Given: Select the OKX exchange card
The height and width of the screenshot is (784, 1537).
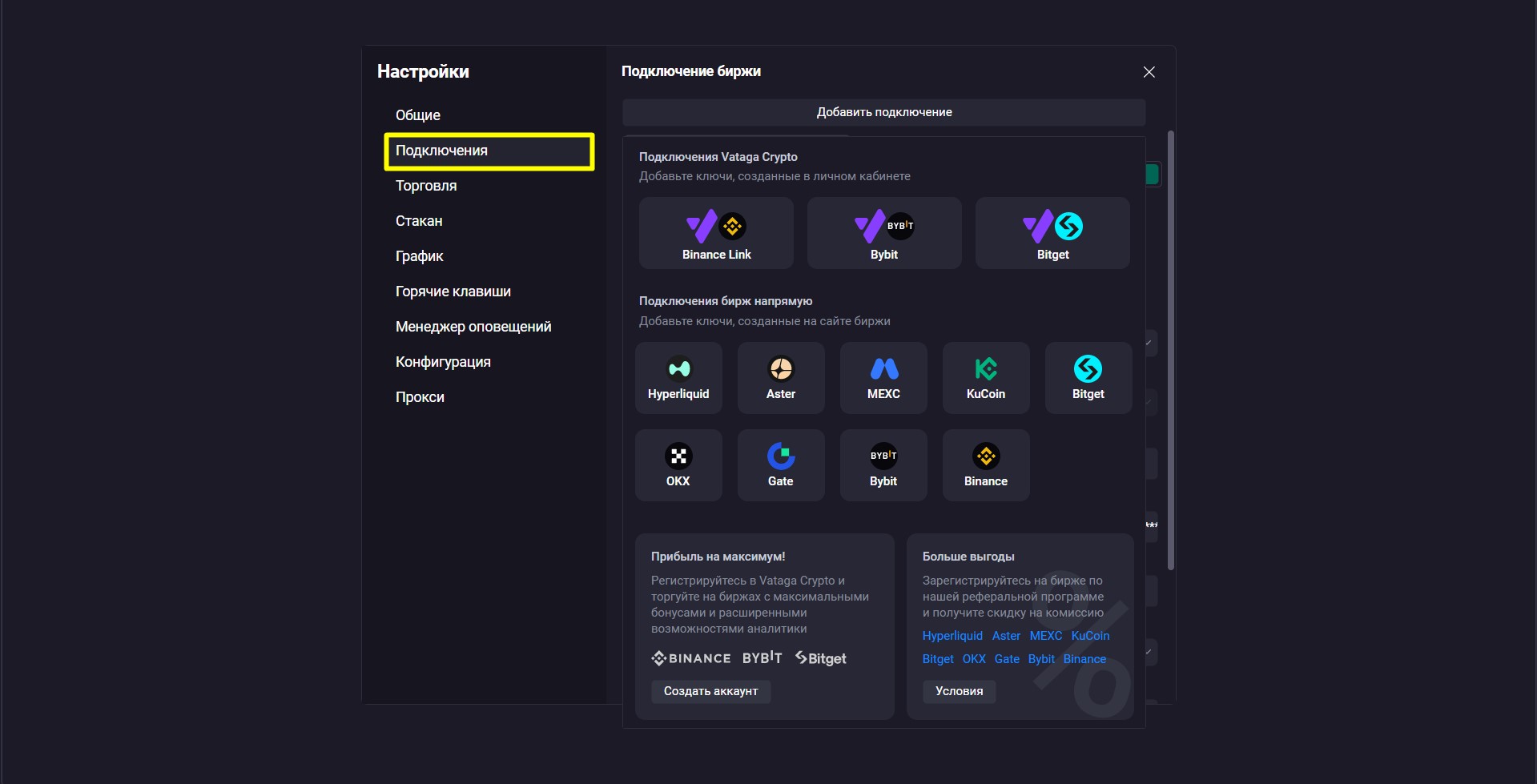Looking at the screenshot, I should point(678,465).
